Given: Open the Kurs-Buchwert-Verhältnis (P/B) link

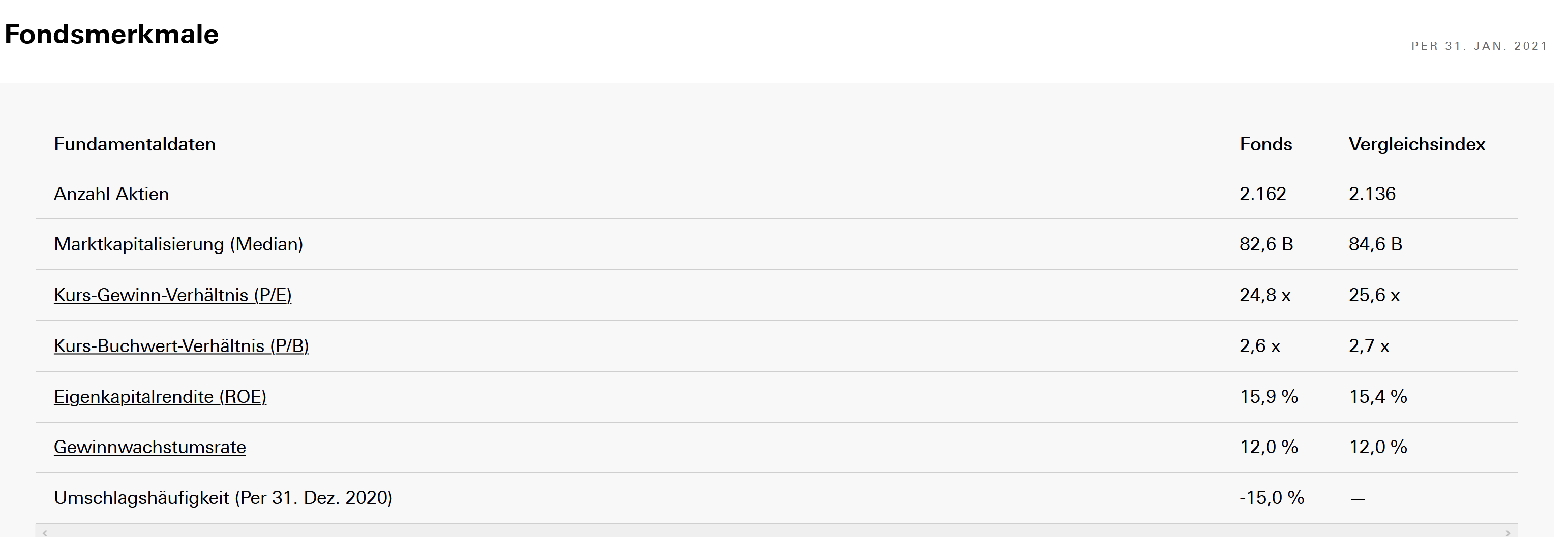Looking at the screenshot, I should tap(181, 346).
